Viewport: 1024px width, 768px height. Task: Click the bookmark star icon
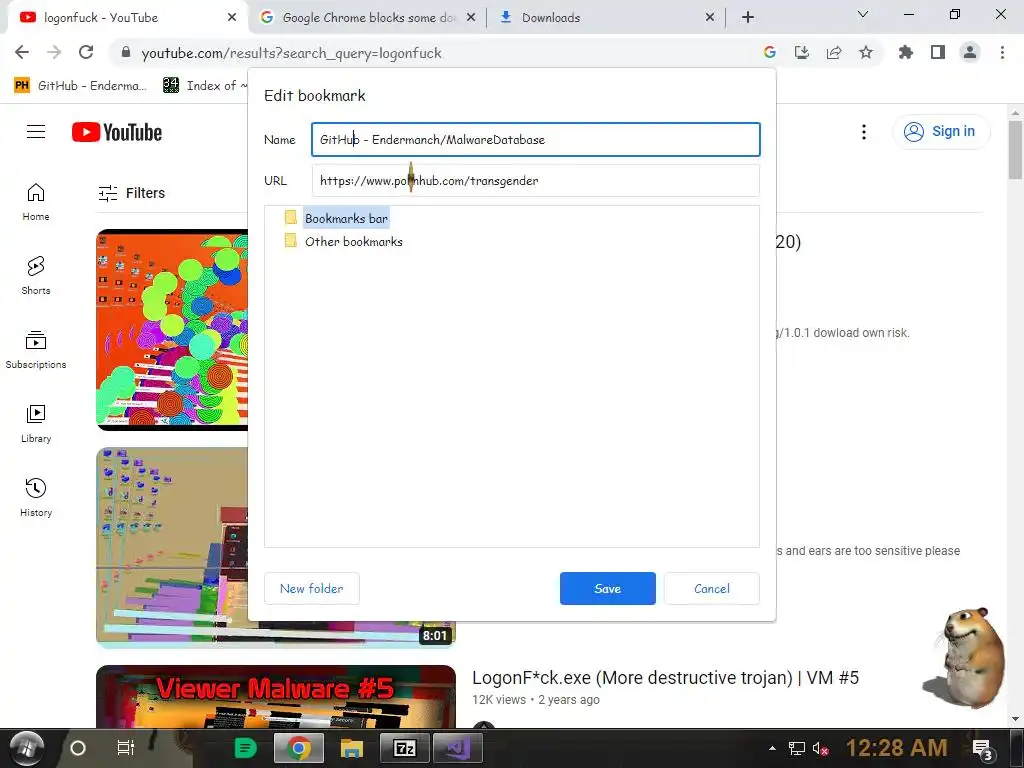pos(866,52)
